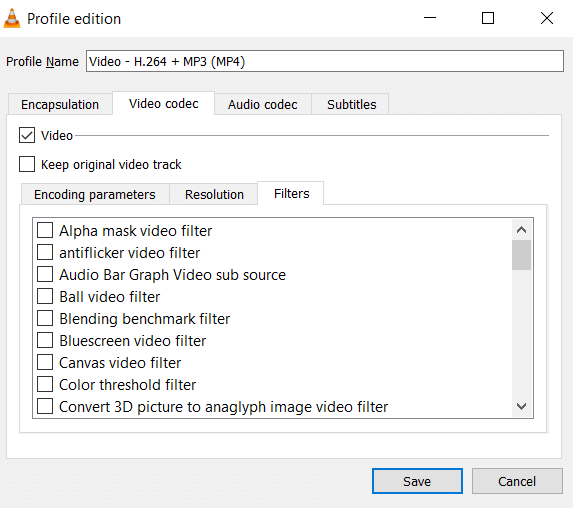Minimize the Profile edition window

coord(430,18)
